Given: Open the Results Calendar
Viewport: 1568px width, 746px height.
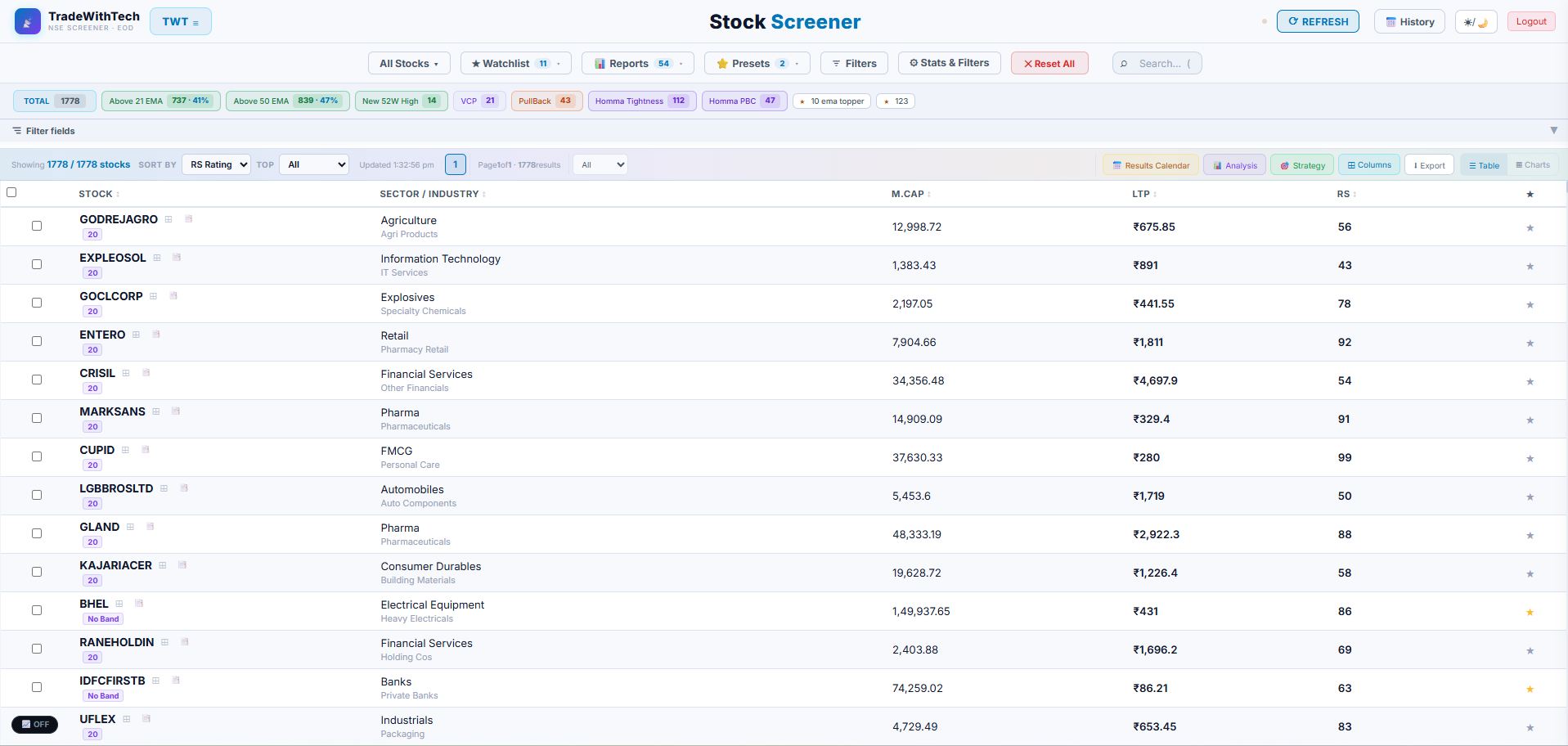Looking at the screenshot, I should [1151, 165].
